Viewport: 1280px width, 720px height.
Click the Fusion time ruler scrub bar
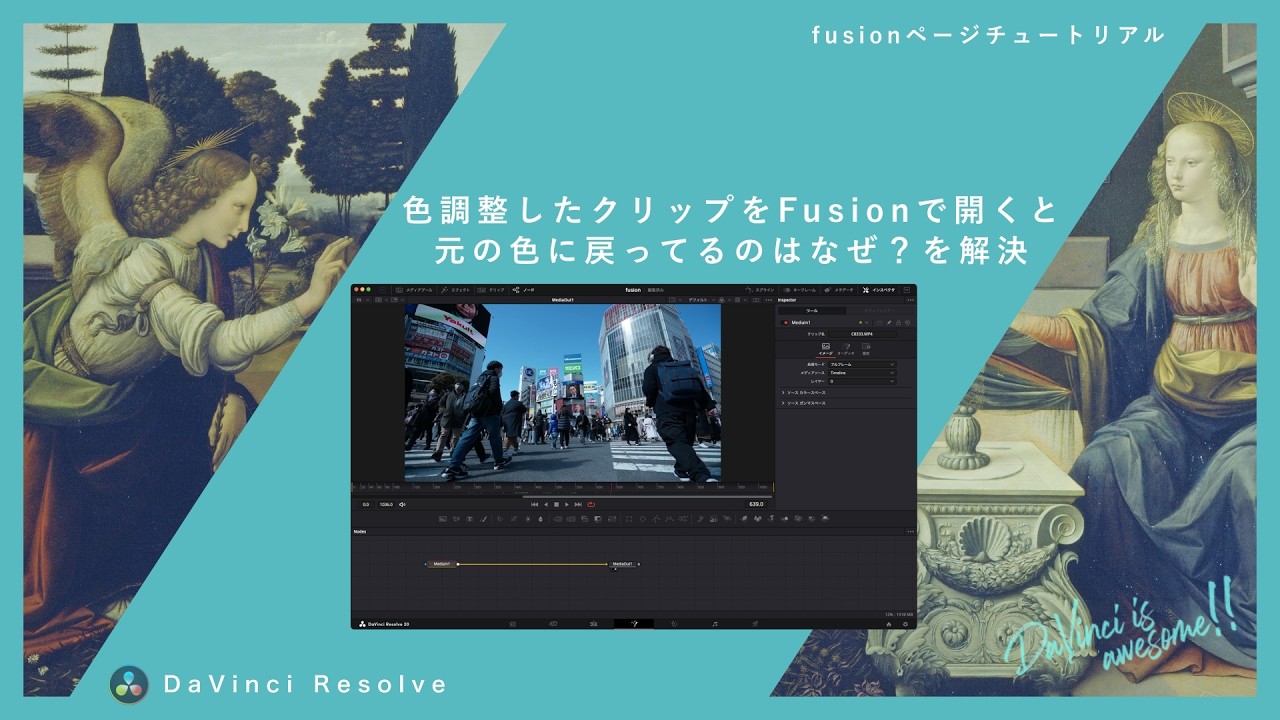point(562,488)
